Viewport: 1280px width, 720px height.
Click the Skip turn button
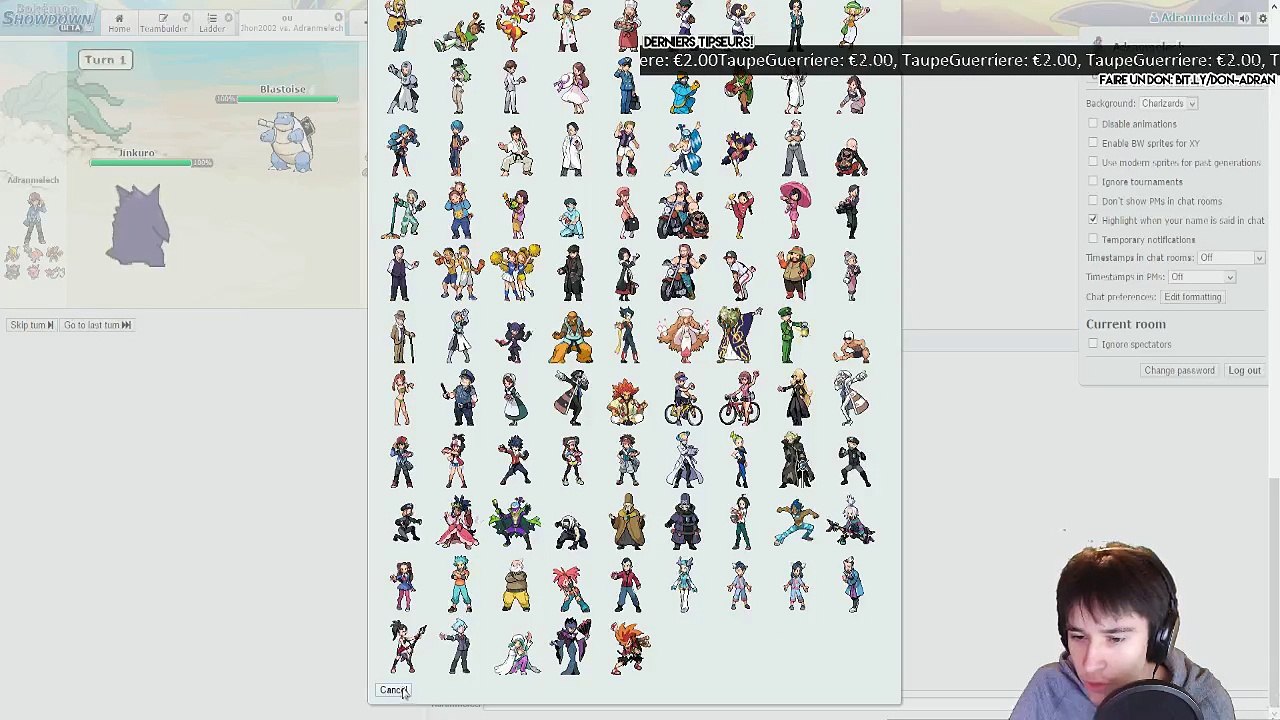31,325
